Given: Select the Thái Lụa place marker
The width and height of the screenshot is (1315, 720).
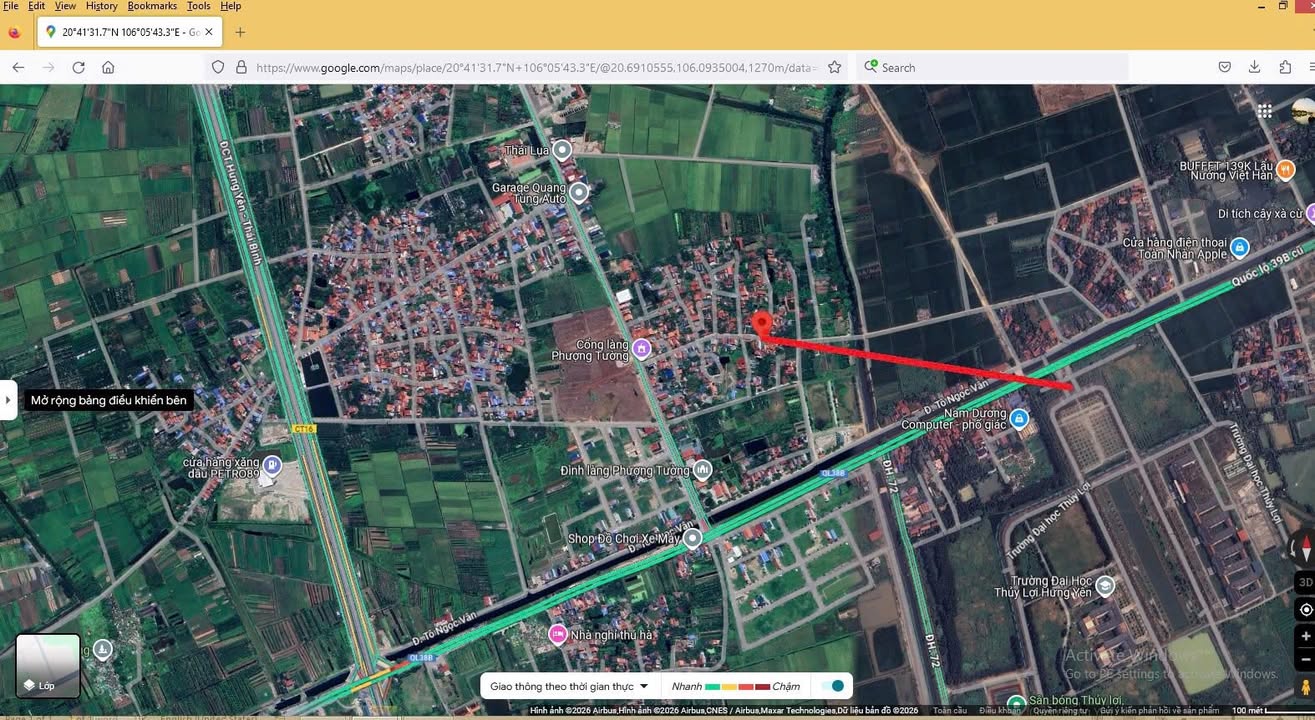Looking at the screenshot, I should point(562,150).
